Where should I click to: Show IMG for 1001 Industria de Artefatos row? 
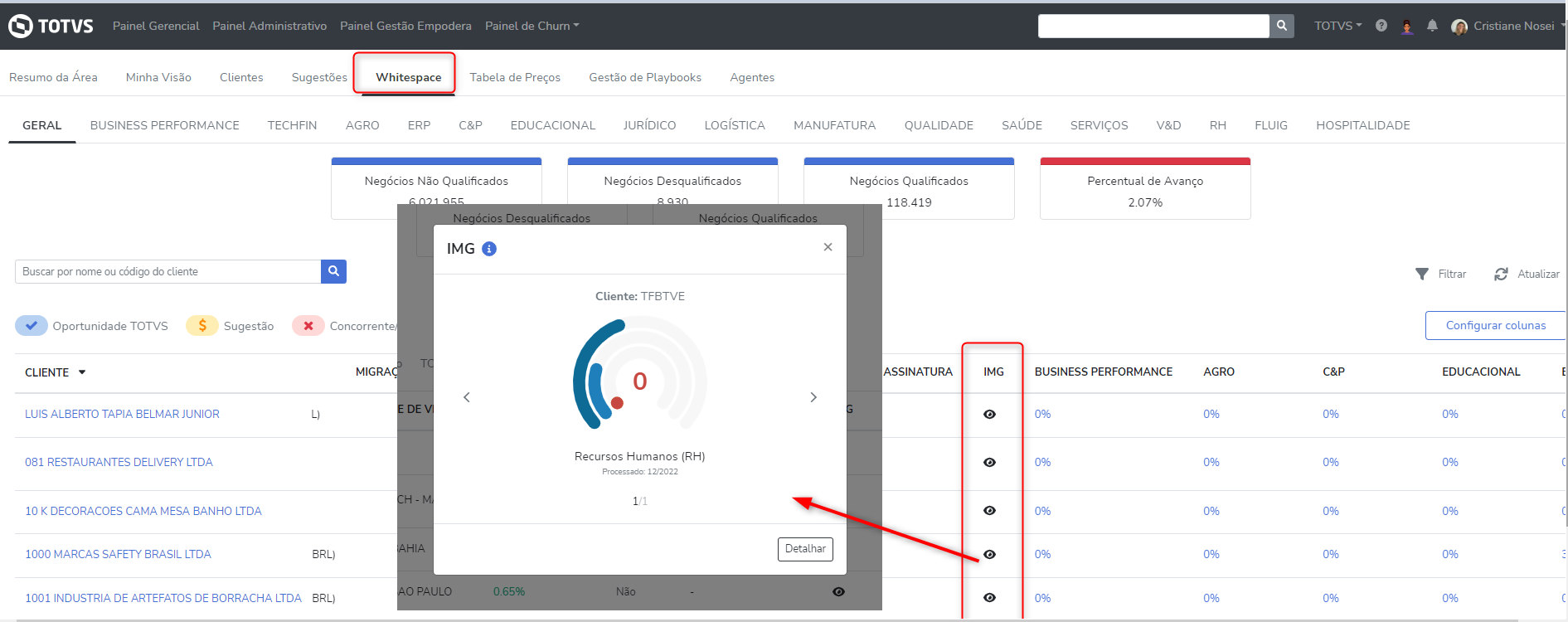pos(989,598)
